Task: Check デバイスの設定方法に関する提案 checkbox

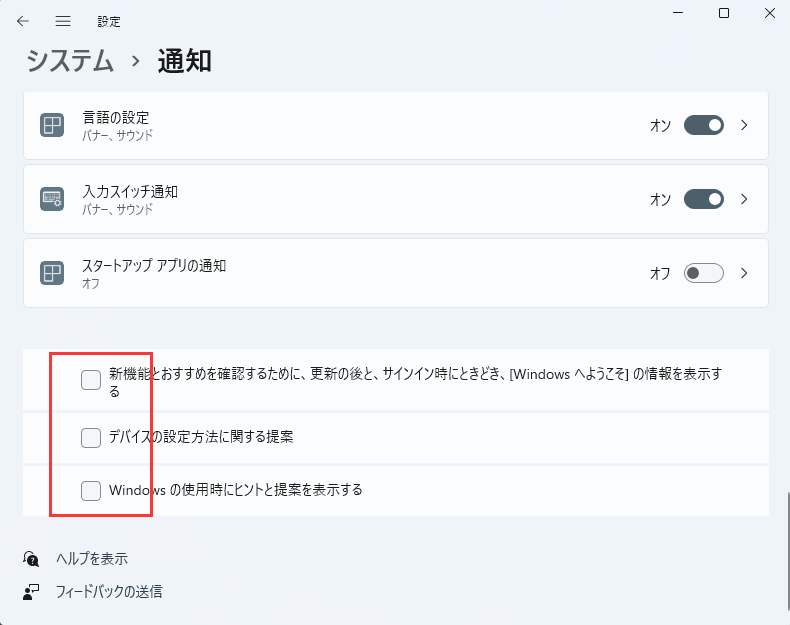Action: [91, 438]
